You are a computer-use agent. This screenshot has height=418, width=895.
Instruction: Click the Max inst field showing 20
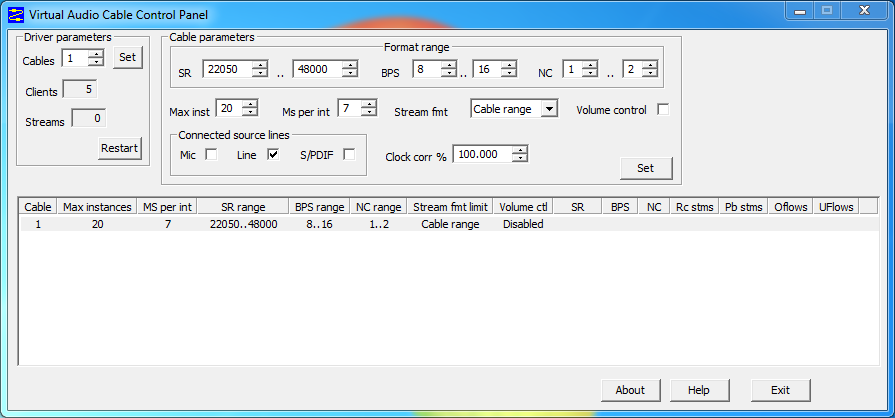pos(229,108)
